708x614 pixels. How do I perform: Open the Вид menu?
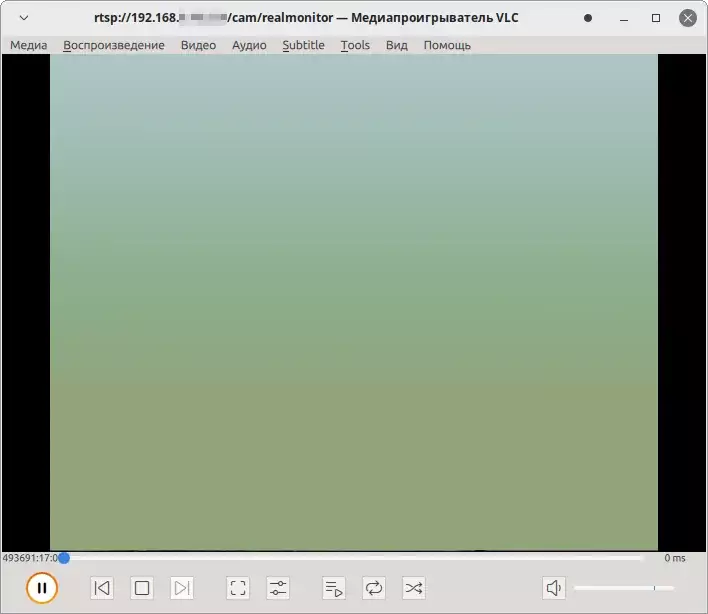click(396, 45)
